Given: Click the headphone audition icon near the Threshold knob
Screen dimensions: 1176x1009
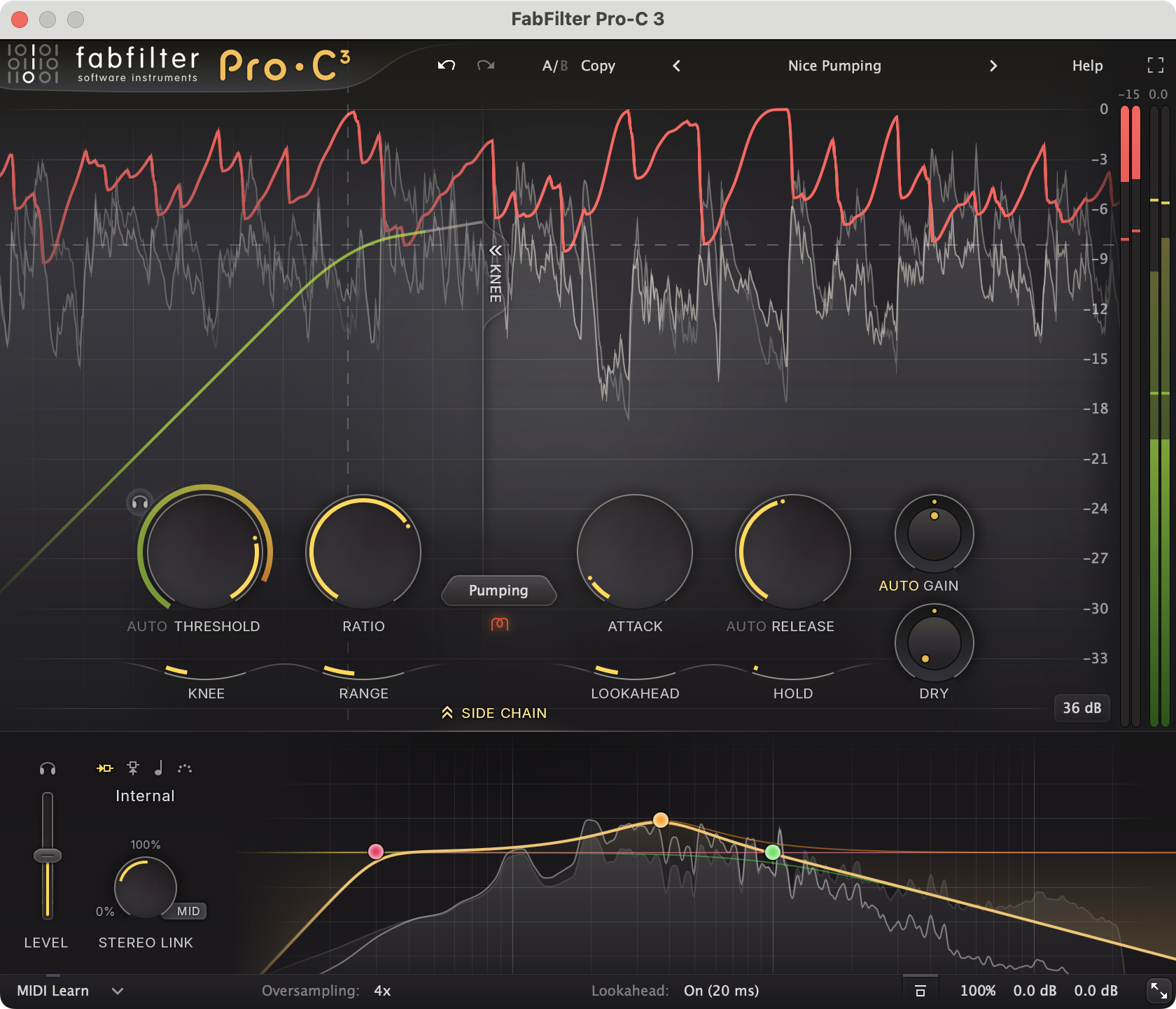Looking at the screenshot, I should click(x=139, y=502).
